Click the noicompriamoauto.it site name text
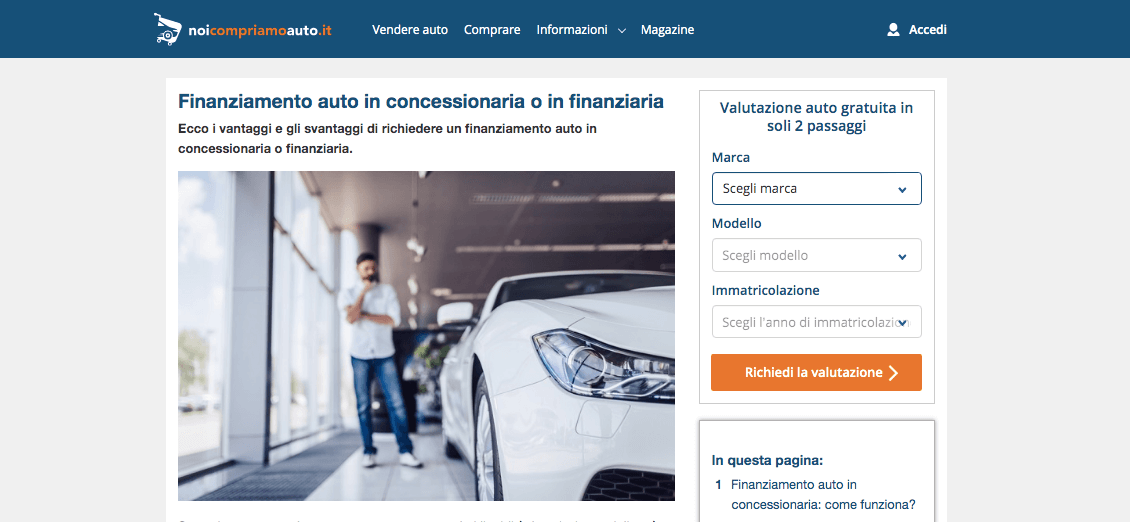This screenshot has height=522, width=1130. pos(260,30)
